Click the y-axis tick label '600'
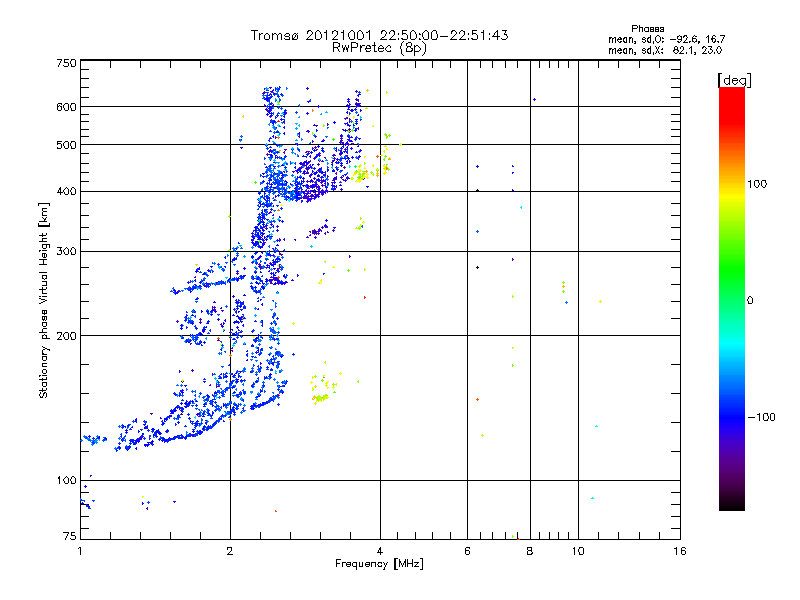The height and width of the screenshot is (600, 800). tap(66, 107)
